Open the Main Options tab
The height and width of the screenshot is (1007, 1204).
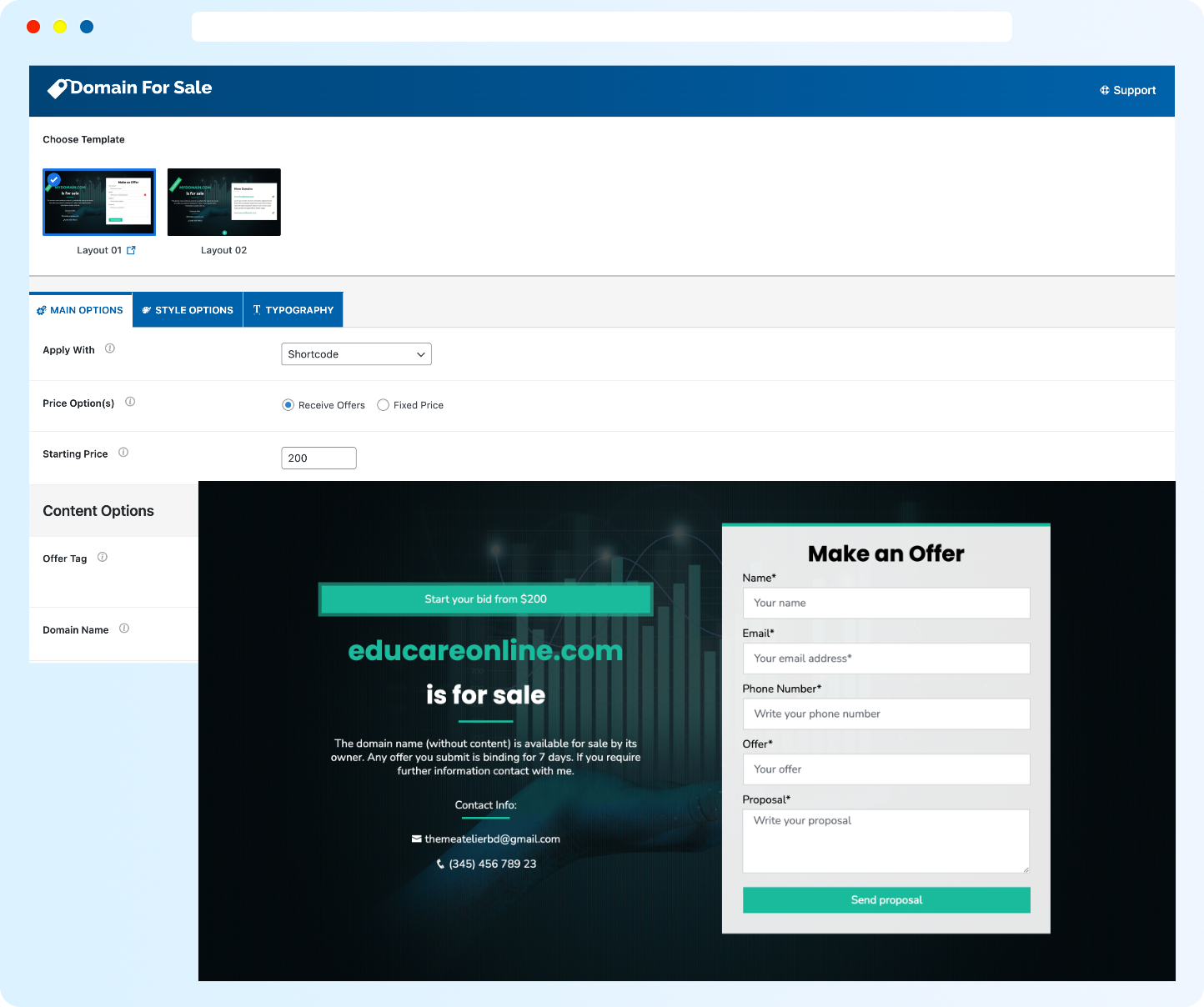[x=80, y=310]
